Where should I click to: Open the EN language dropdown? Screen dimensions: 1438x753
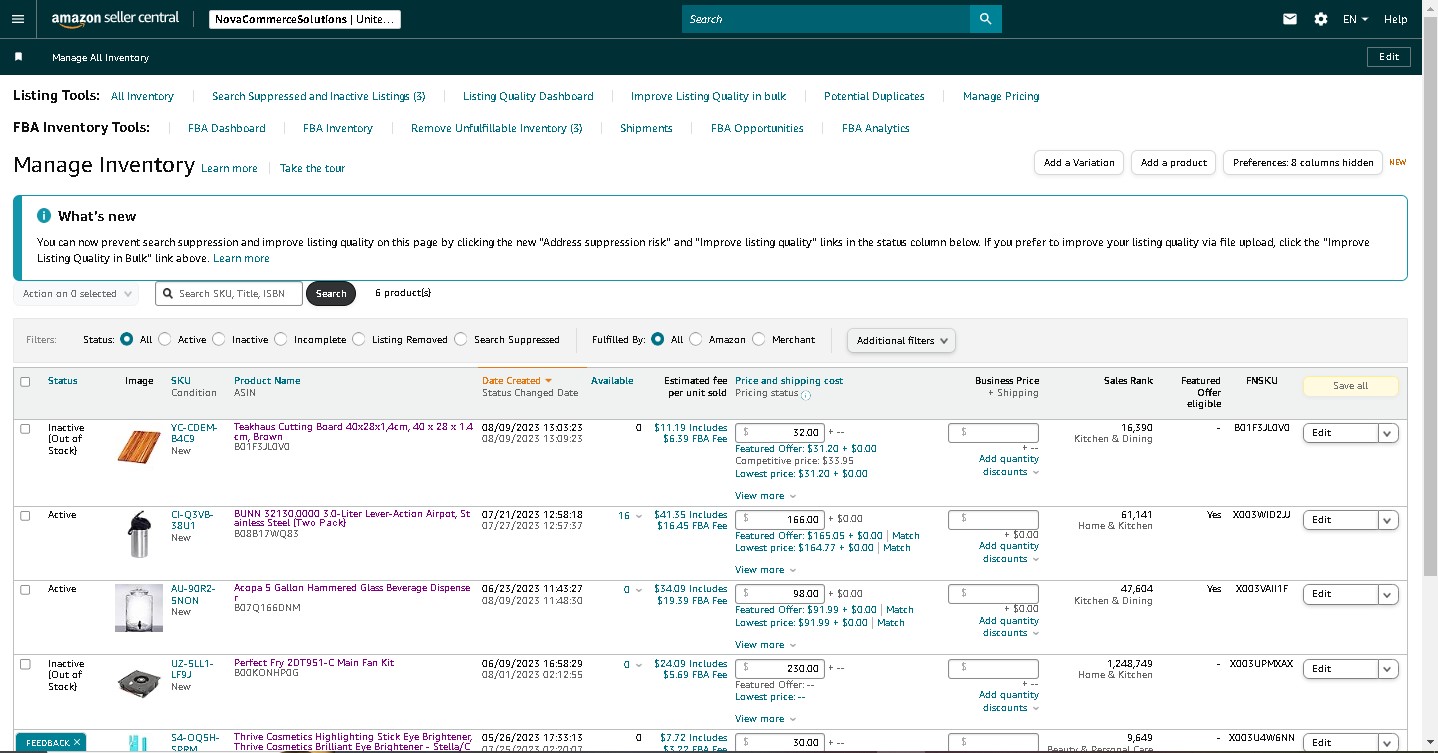1355,19
